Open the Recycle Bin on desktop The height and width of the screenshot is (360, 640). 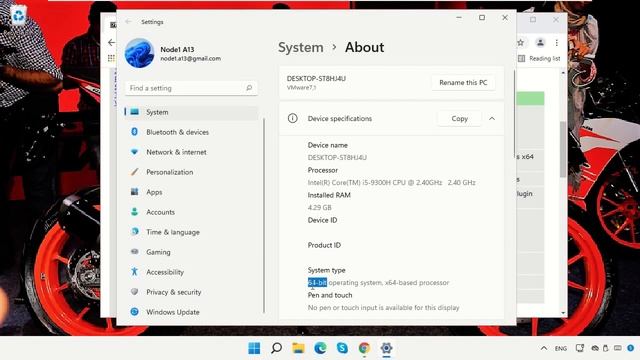tap(19, 16)
